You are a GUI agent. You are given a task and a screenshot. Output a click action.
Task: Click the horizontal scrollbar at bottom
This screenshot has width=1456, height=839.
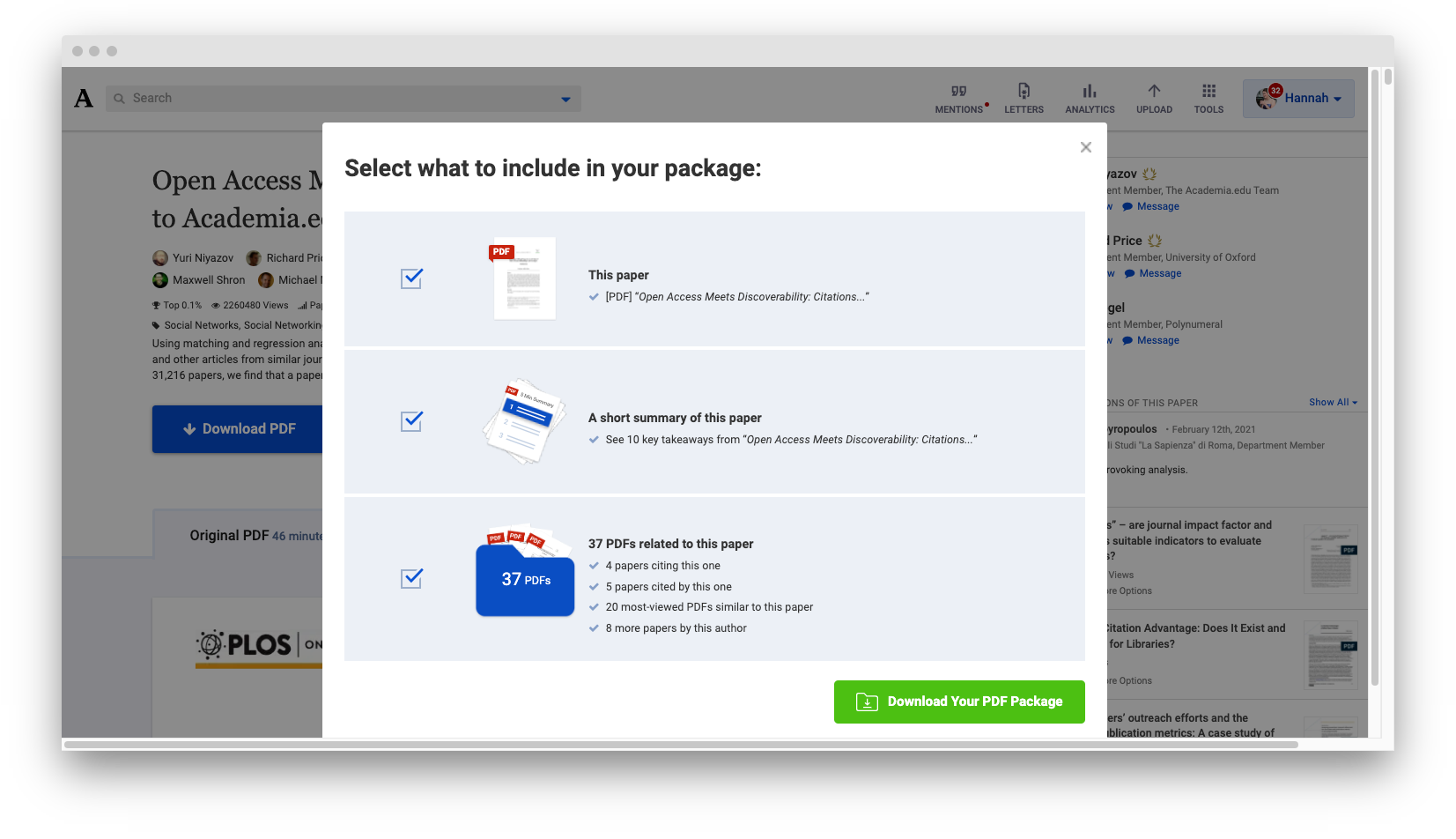(x=680, y=745)
